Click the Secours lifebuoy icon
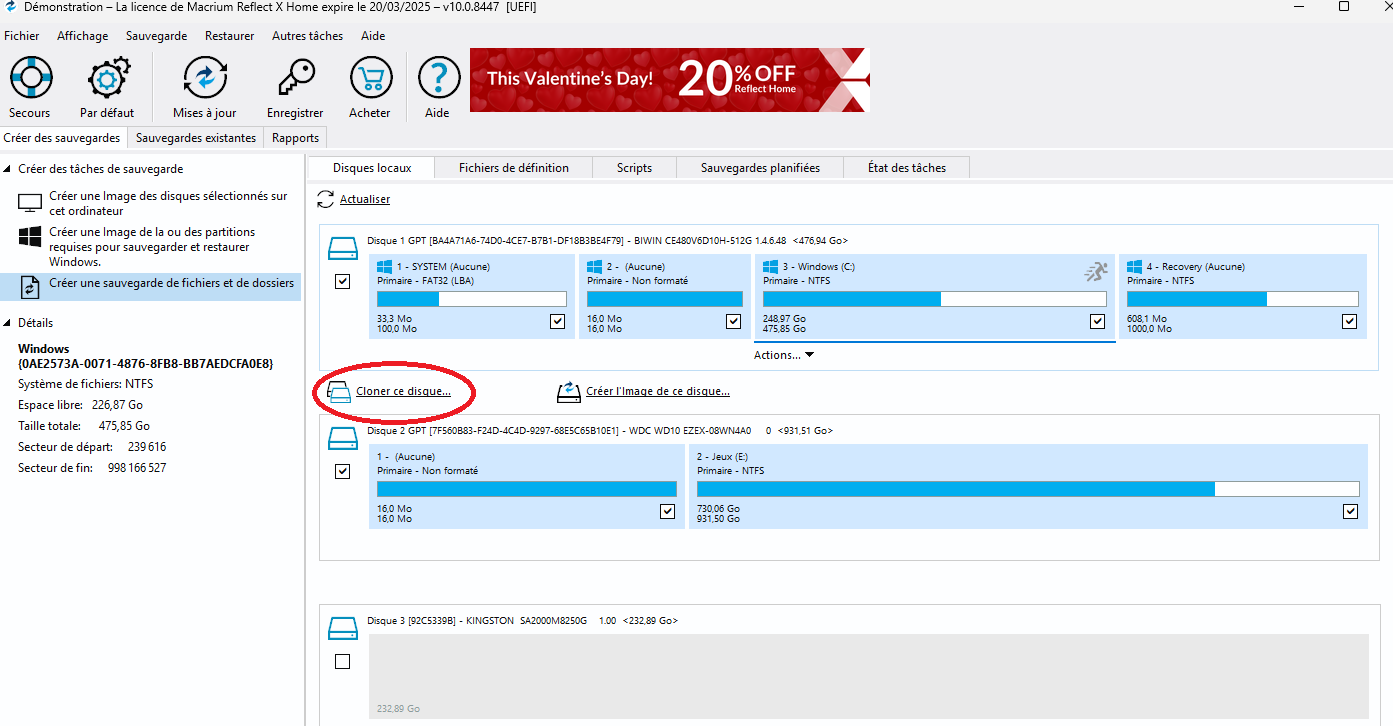The image size is (1393, 726). (x=30, y=79)
